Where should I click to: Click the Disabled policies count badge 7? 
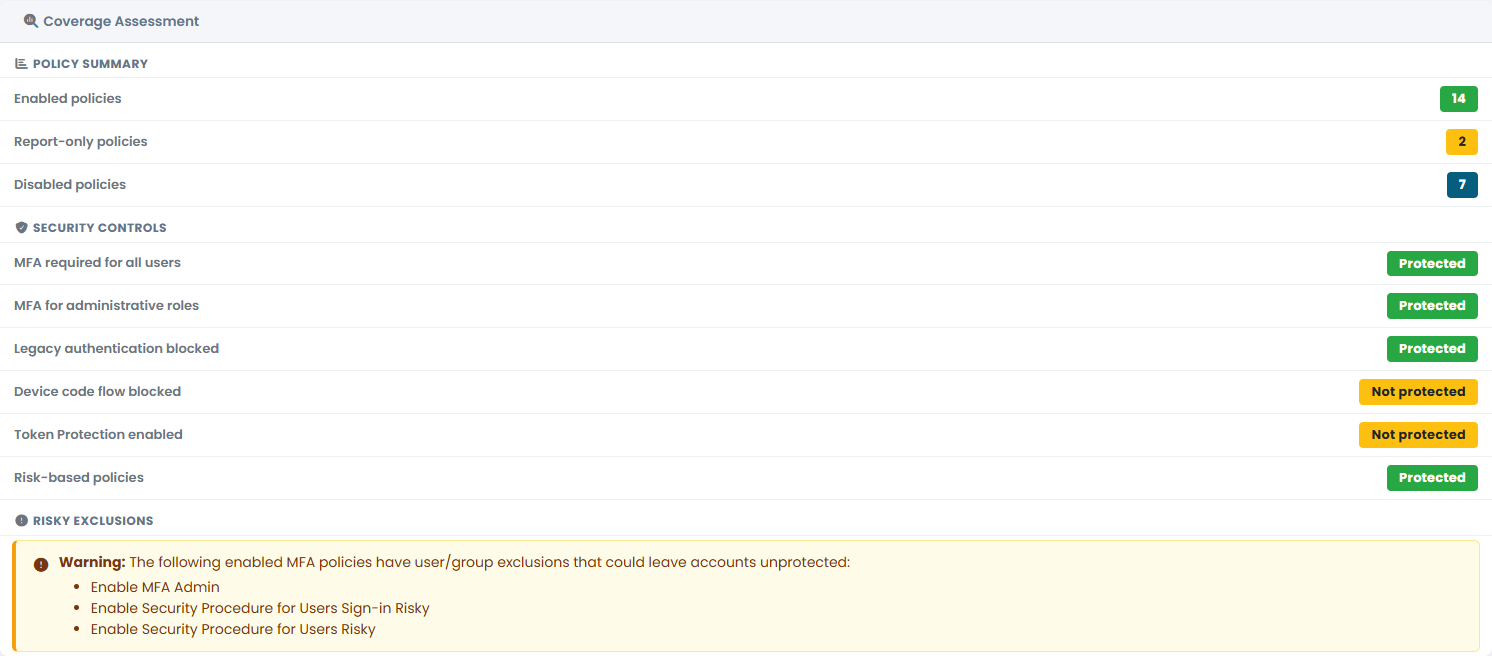point(1461,185)
